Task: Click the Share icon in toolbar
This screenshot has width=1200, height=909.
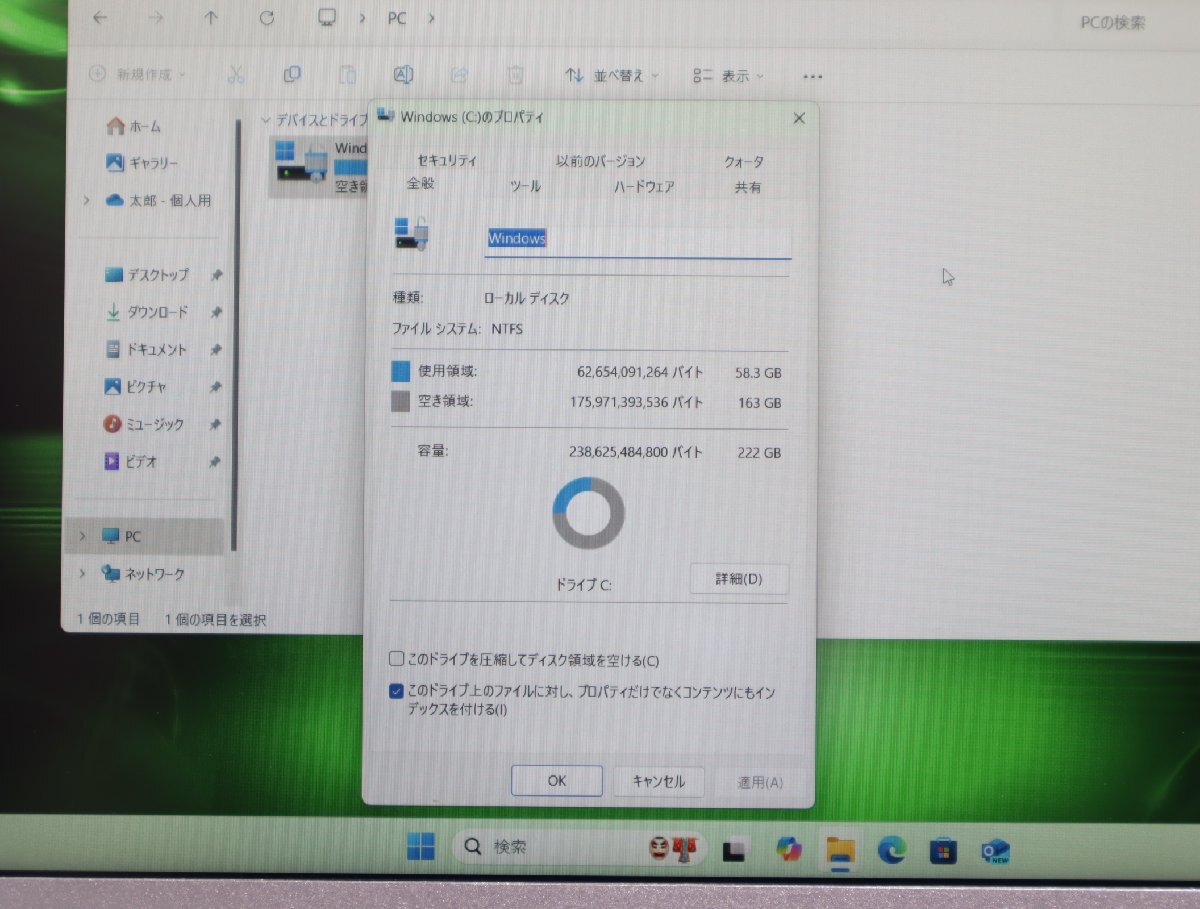Action: coord(459,75)
